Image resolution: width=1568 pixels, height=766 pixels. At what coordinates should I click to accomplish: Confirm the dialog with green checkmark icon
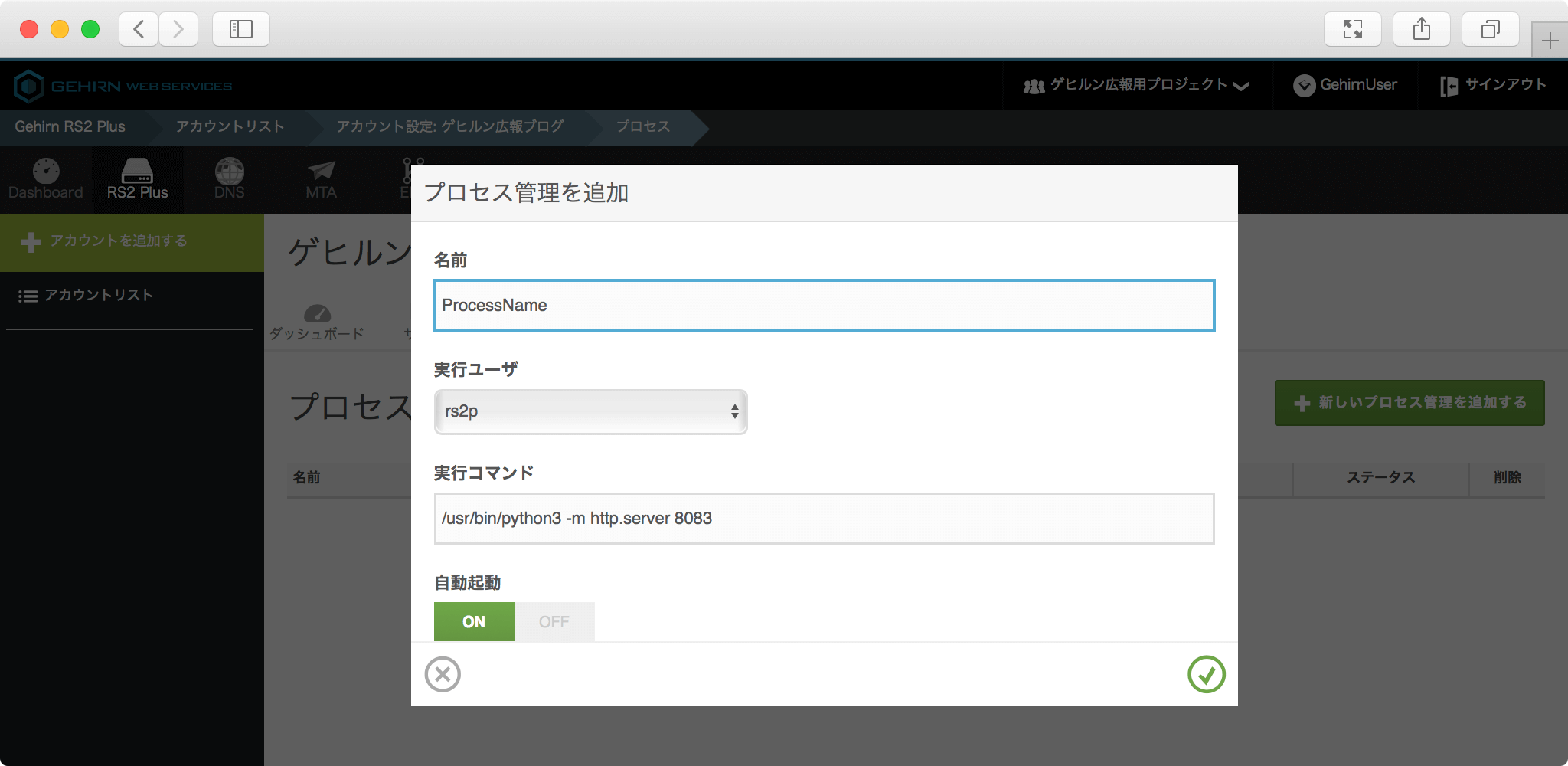(x=1206, y=674)
